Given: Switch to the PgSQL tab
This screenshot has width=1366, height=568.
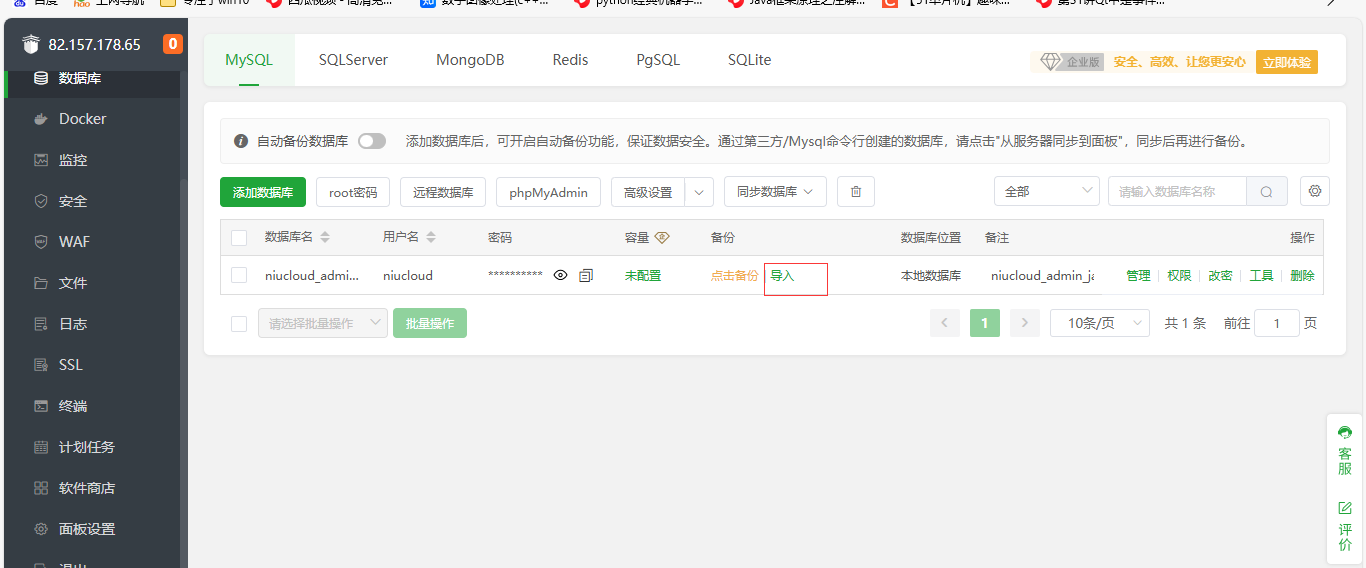Looking at the screenshot, I should (x=658, y=60).
